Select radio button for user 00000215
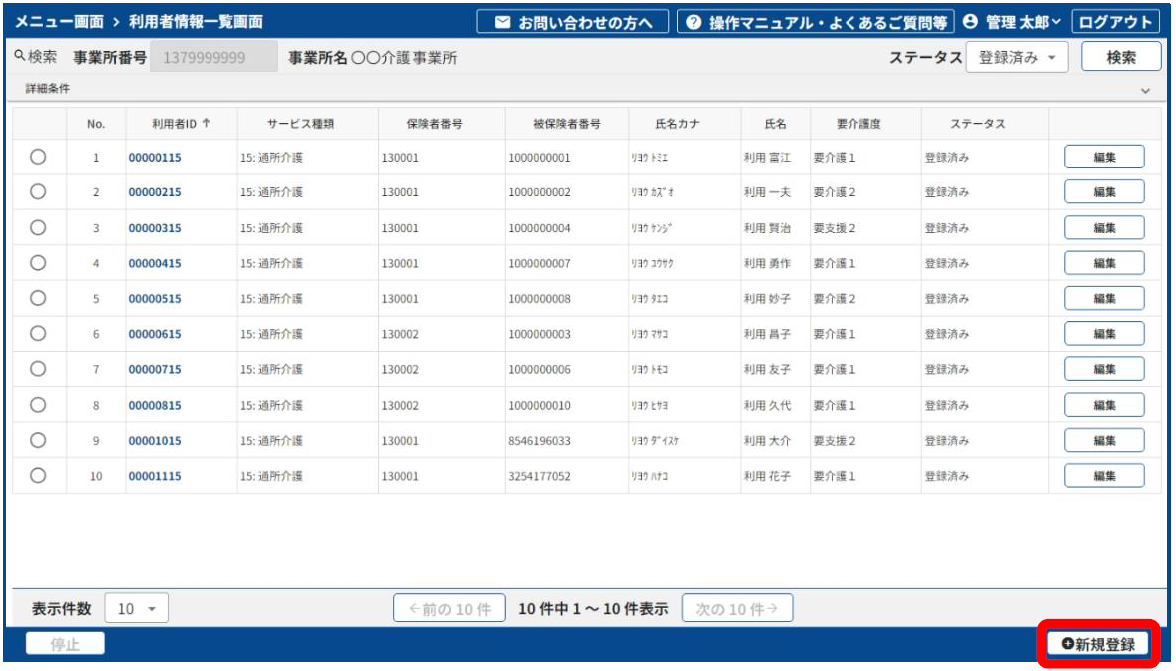This screenshot has height=671, width=1176. point(38,191)
